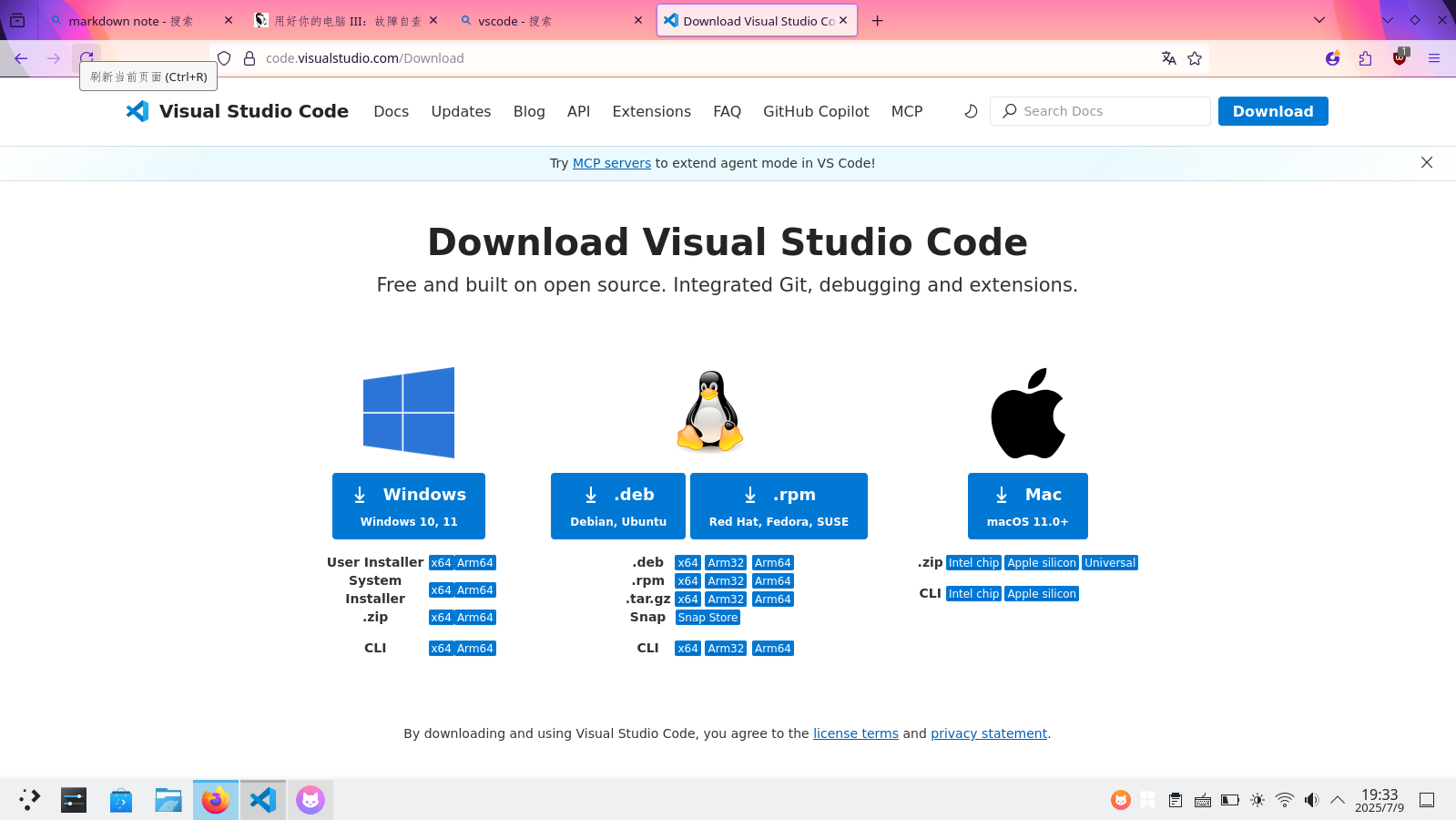Open the Snap Store link
The height and width of the screenshot is (820, 1456).
pyautogui.click(x=708, y=618)
